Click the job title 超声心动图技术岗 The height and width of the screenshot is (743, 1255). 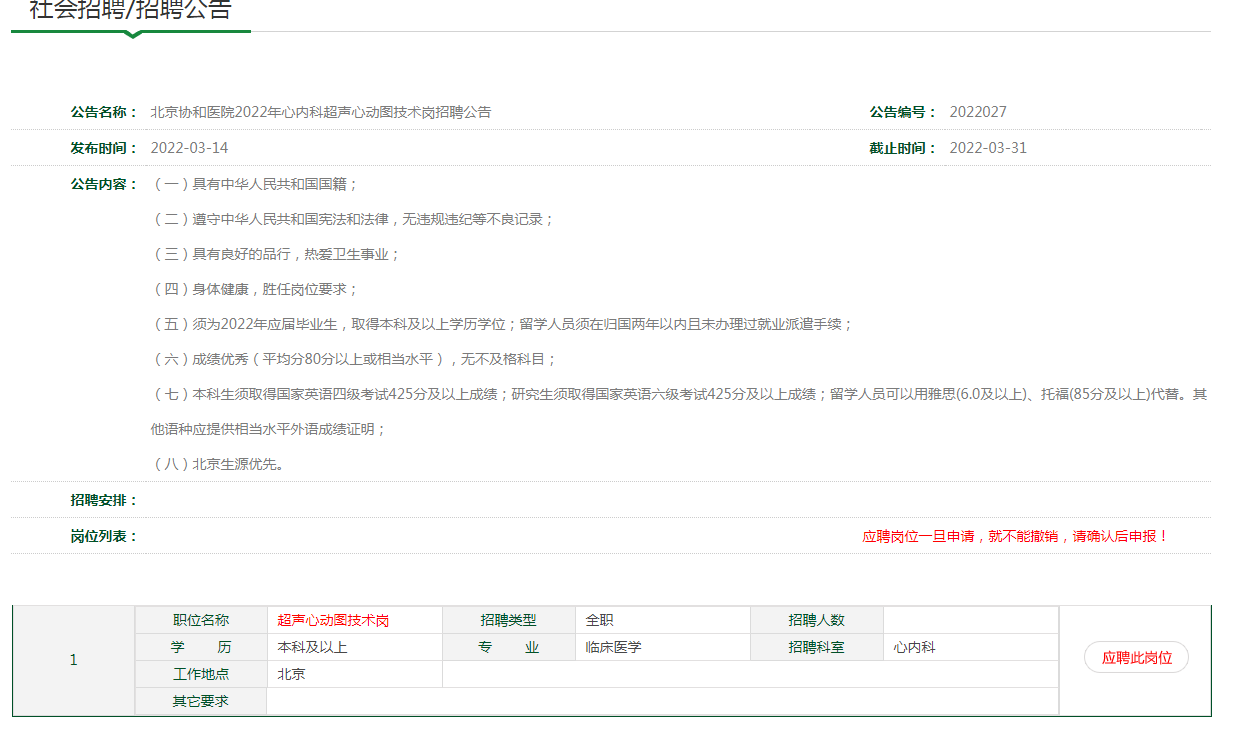tap(333, 620)
